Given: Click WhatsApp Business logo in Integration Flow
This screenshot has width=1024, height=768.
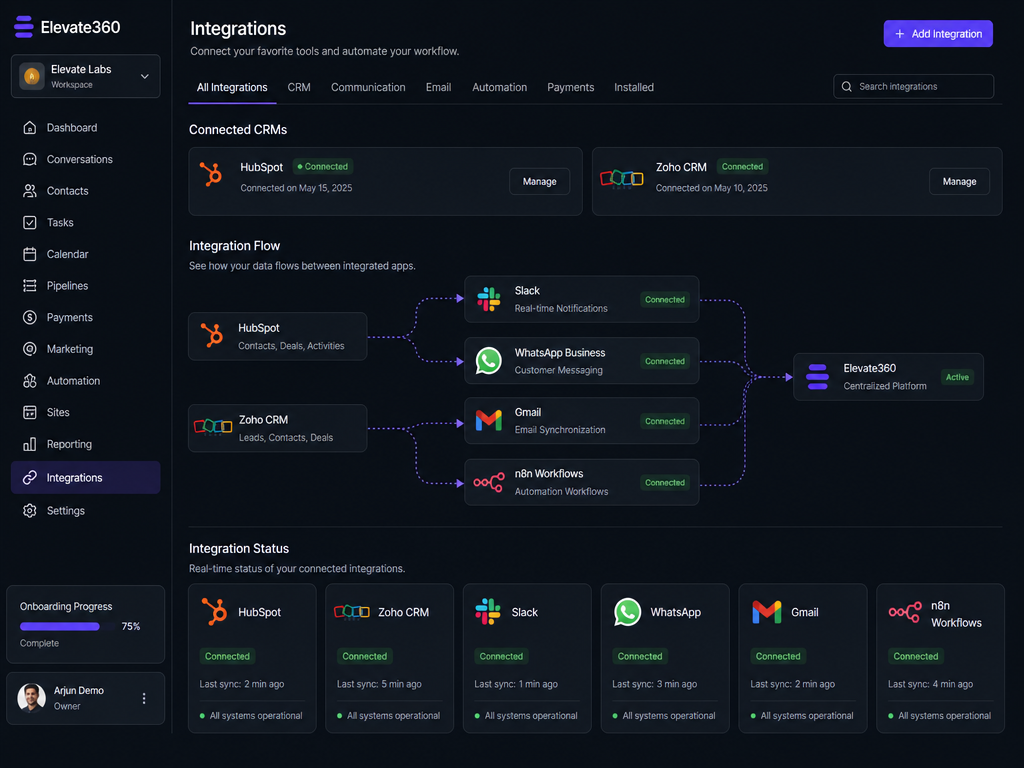Looking at the screenshot, I should coord(488,360).
